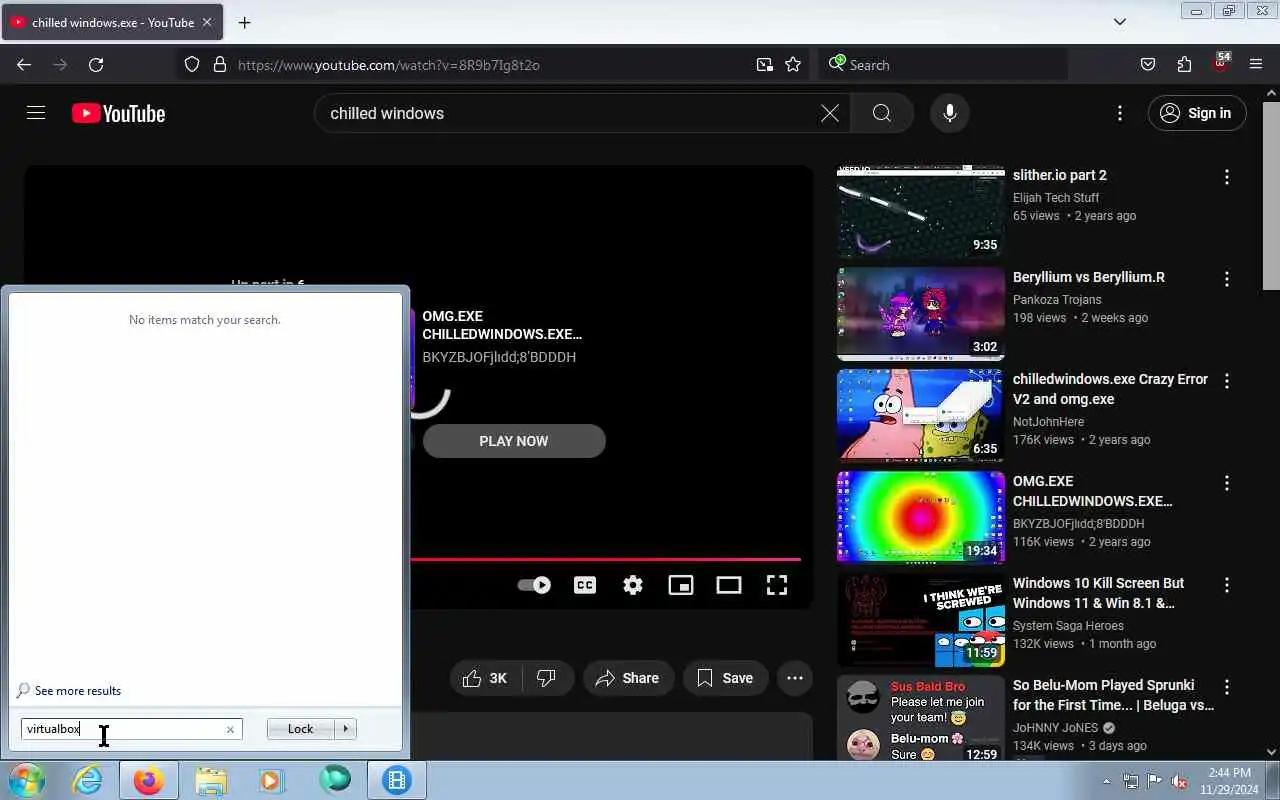Viewport: 1280px width, 800px height.
Task: Clear the virtualbox Start search text
Action: point(230,729)
